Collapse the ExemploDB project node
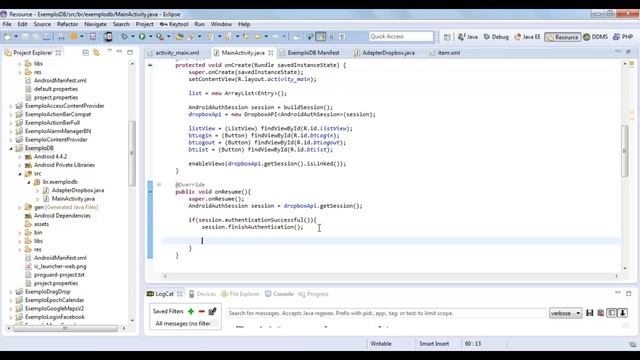The height and width of the screenshot is (360, 640). click(x=11, y=148)
